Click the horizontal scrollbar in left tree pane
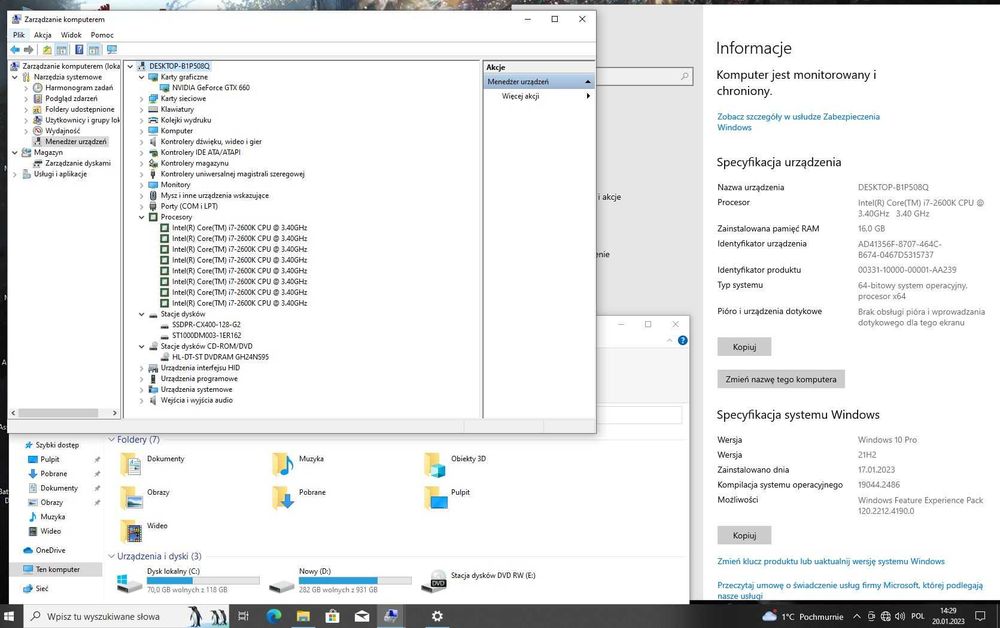 tap(64, 413)
